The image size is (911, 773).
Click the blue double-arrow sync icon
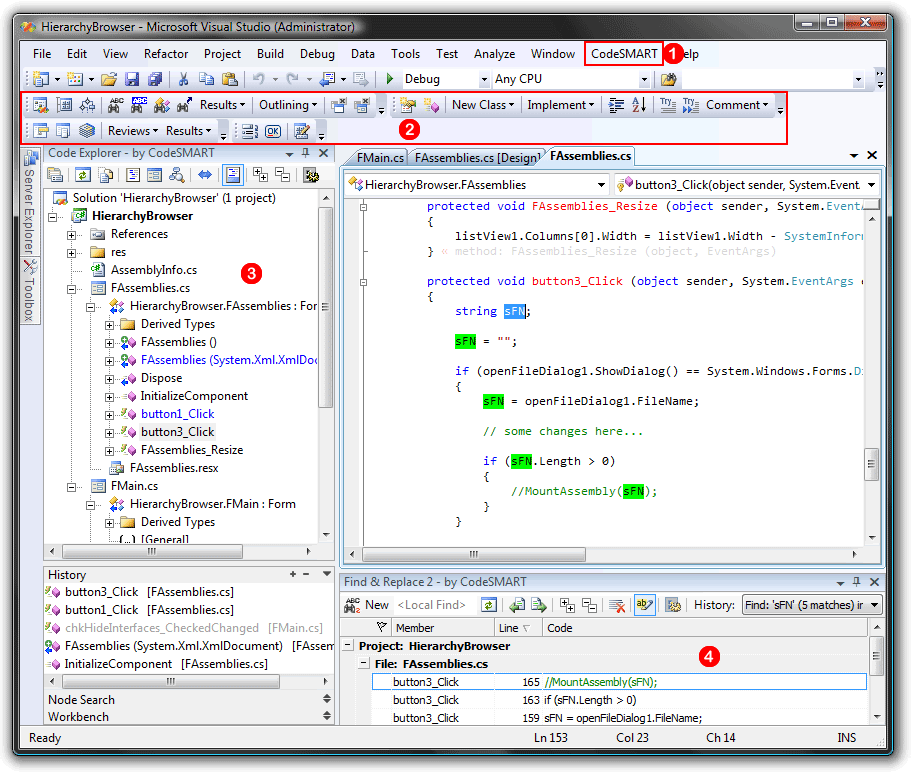pos(205,174)
